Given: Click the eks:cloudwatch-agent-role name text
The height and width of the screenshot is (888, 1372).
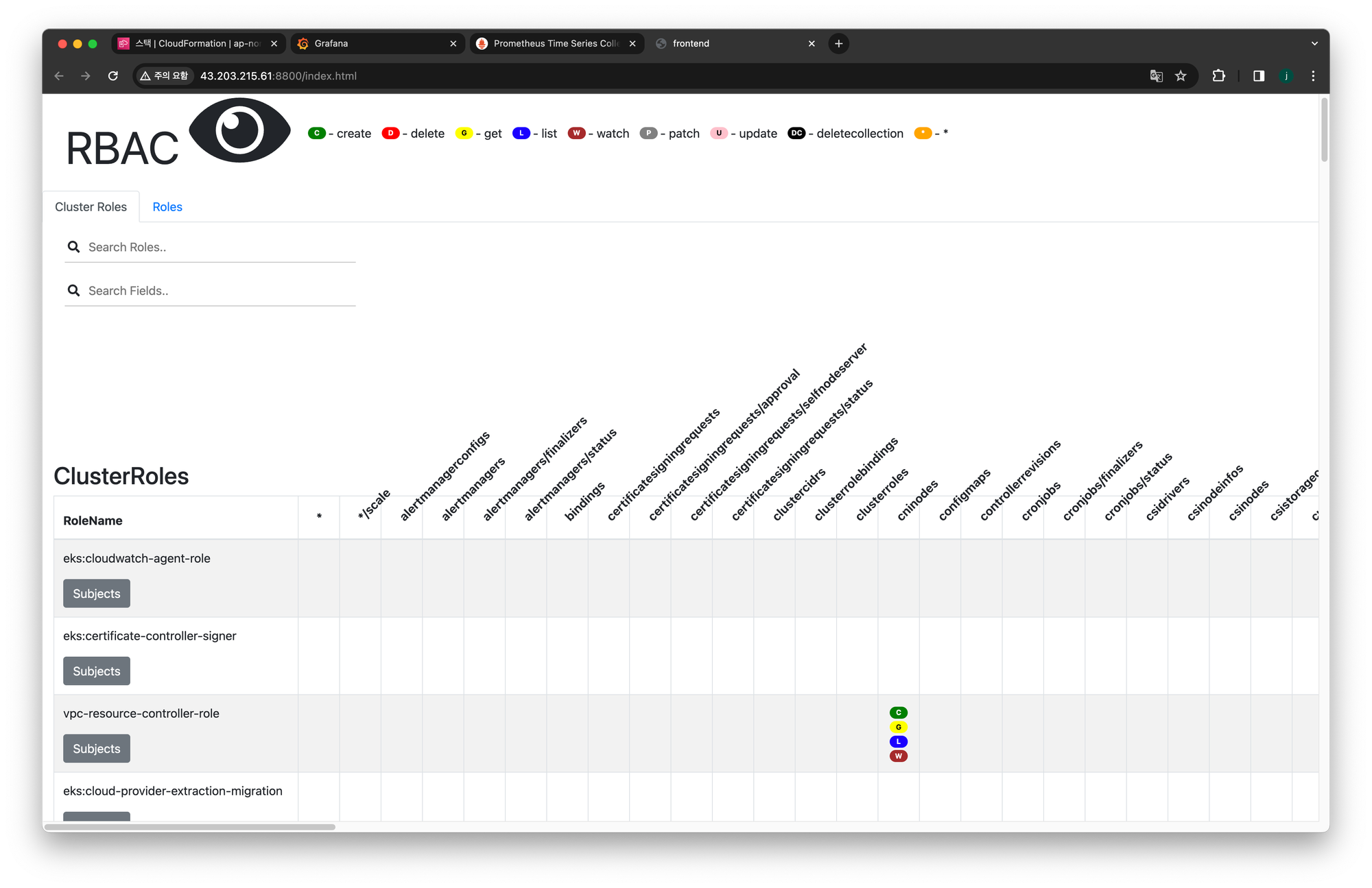Looking at the screenshot, I should (137, 558).
